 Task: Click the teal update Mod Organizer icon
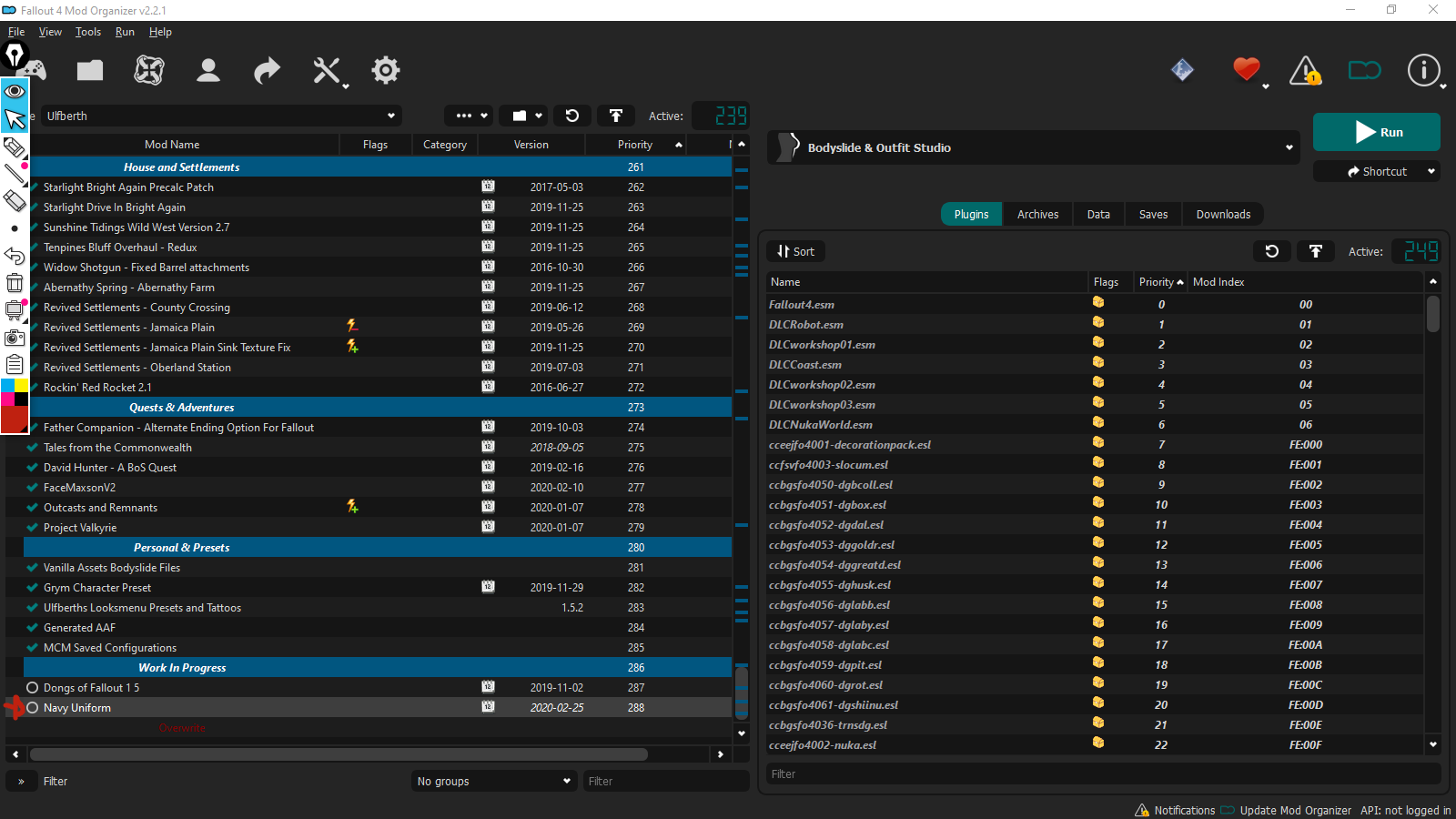pyautogui.click(x=1364, y=70)
